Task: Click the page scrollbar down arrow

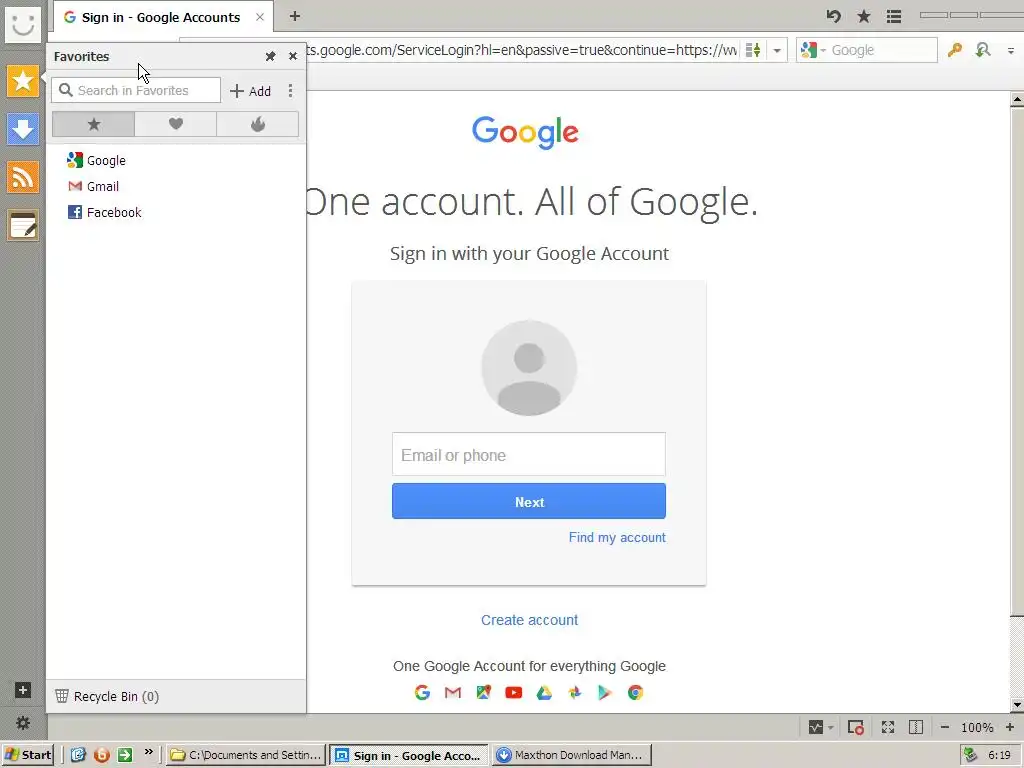Action: [x=1017, y=705]
